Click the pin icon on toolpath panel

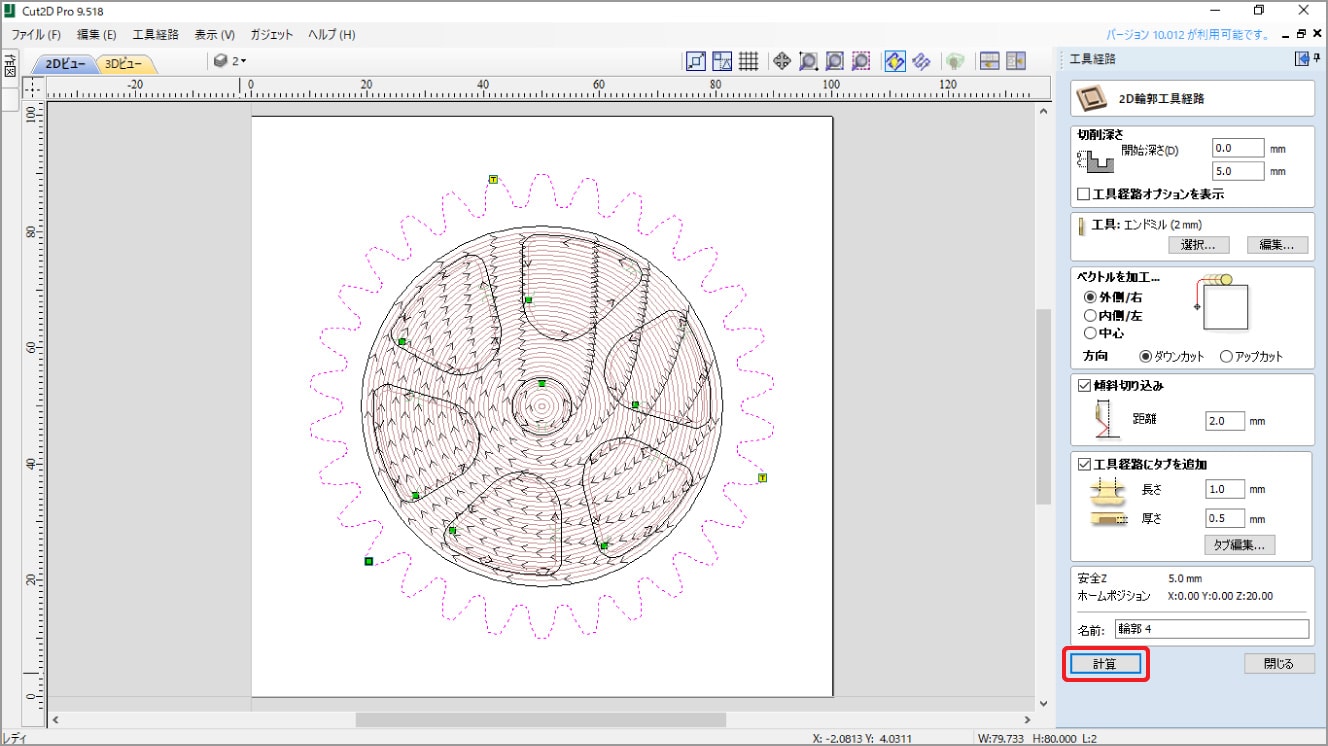(x=1317, y=59)
